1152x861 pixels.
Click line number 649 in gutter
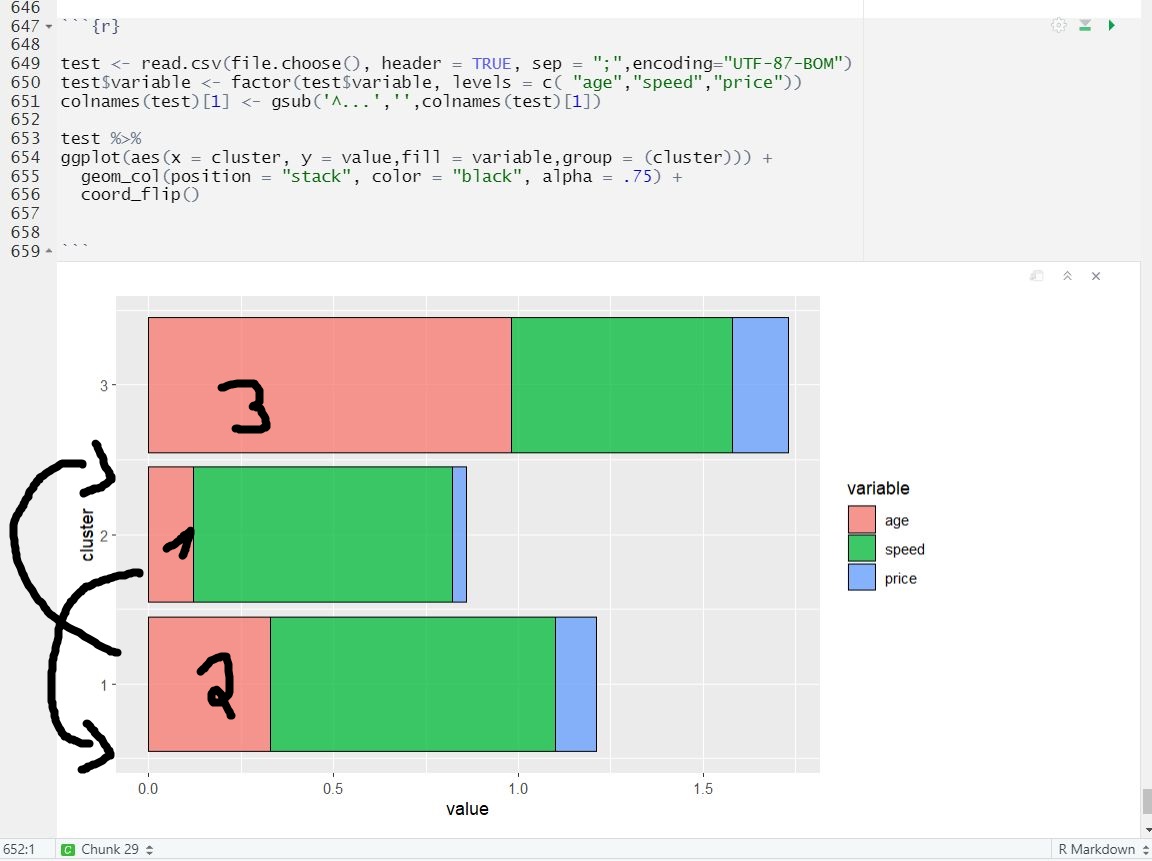click(x=26, y=63)
